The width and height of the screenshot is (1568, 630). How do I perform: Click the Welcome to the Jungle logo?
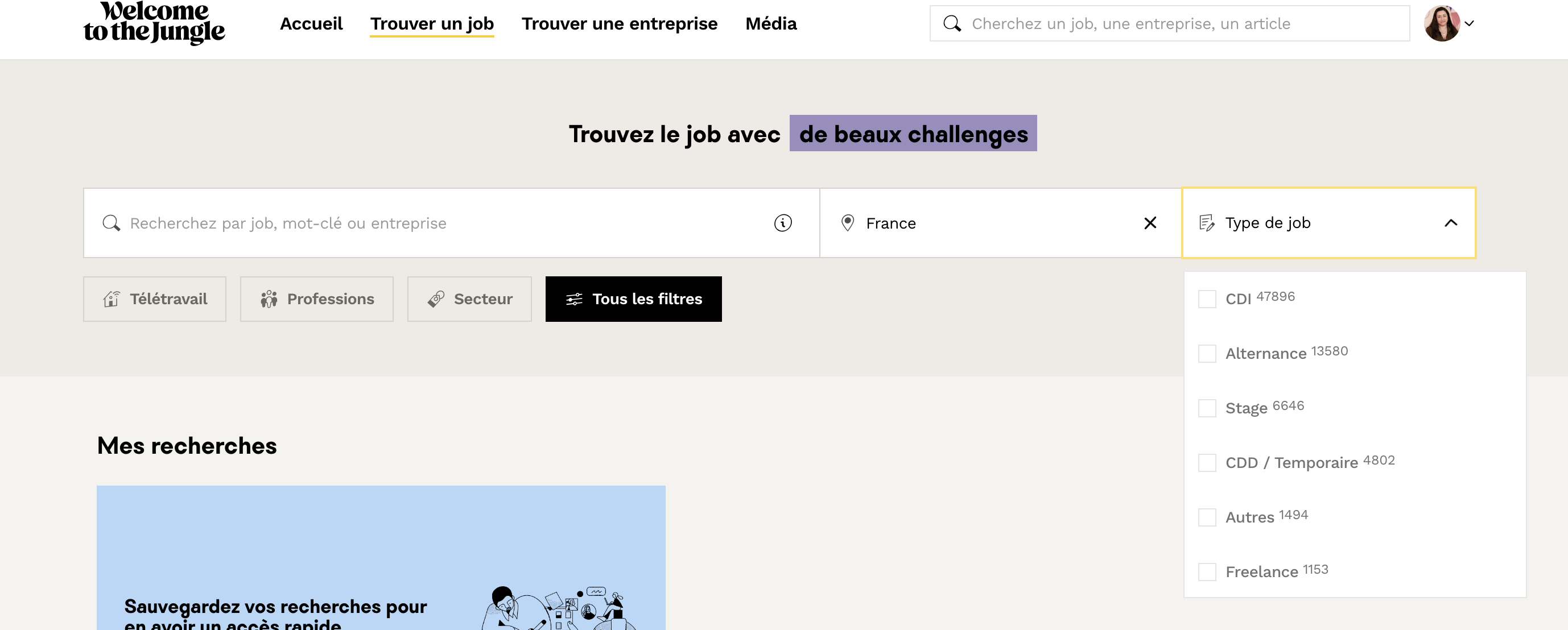tap(154, 23)
